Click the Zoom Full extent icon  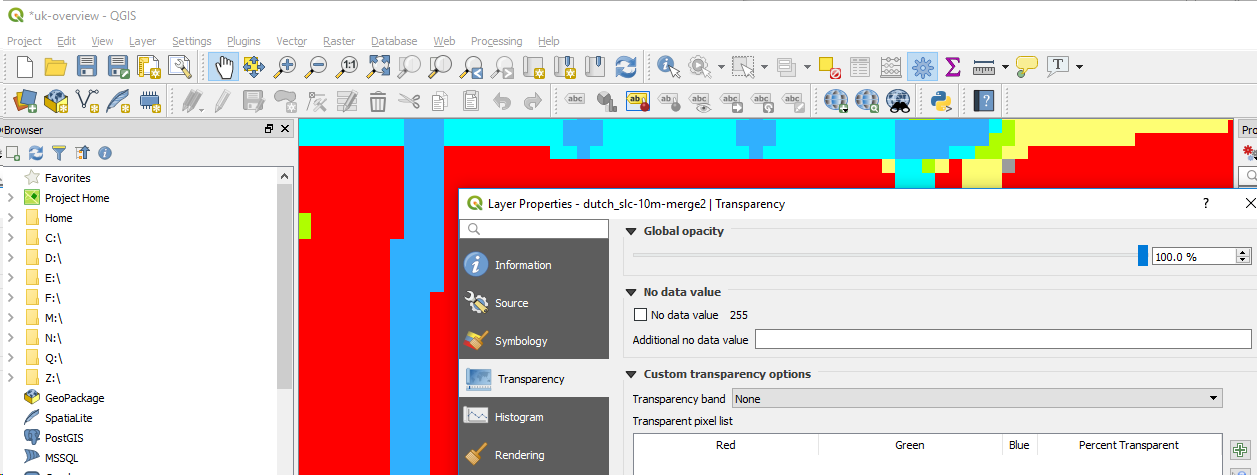pos(379,67)
